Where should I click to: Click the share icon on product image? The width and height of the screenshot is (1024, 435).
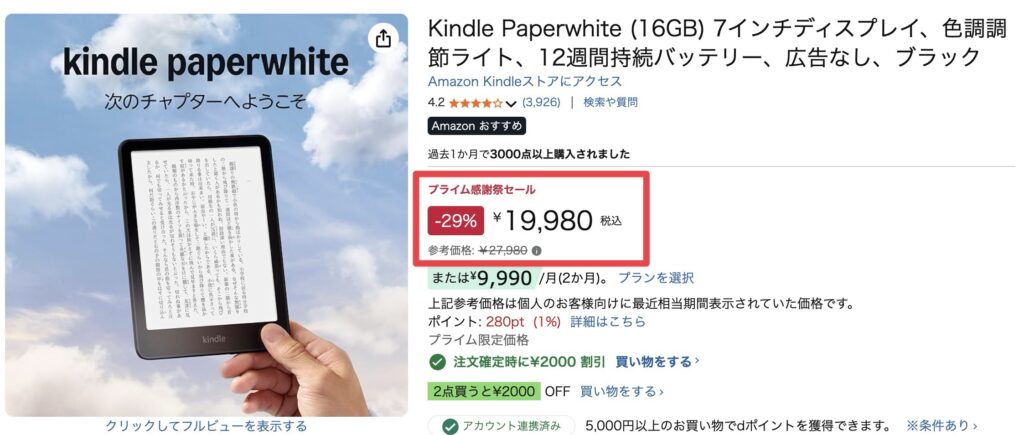[384, 39]
